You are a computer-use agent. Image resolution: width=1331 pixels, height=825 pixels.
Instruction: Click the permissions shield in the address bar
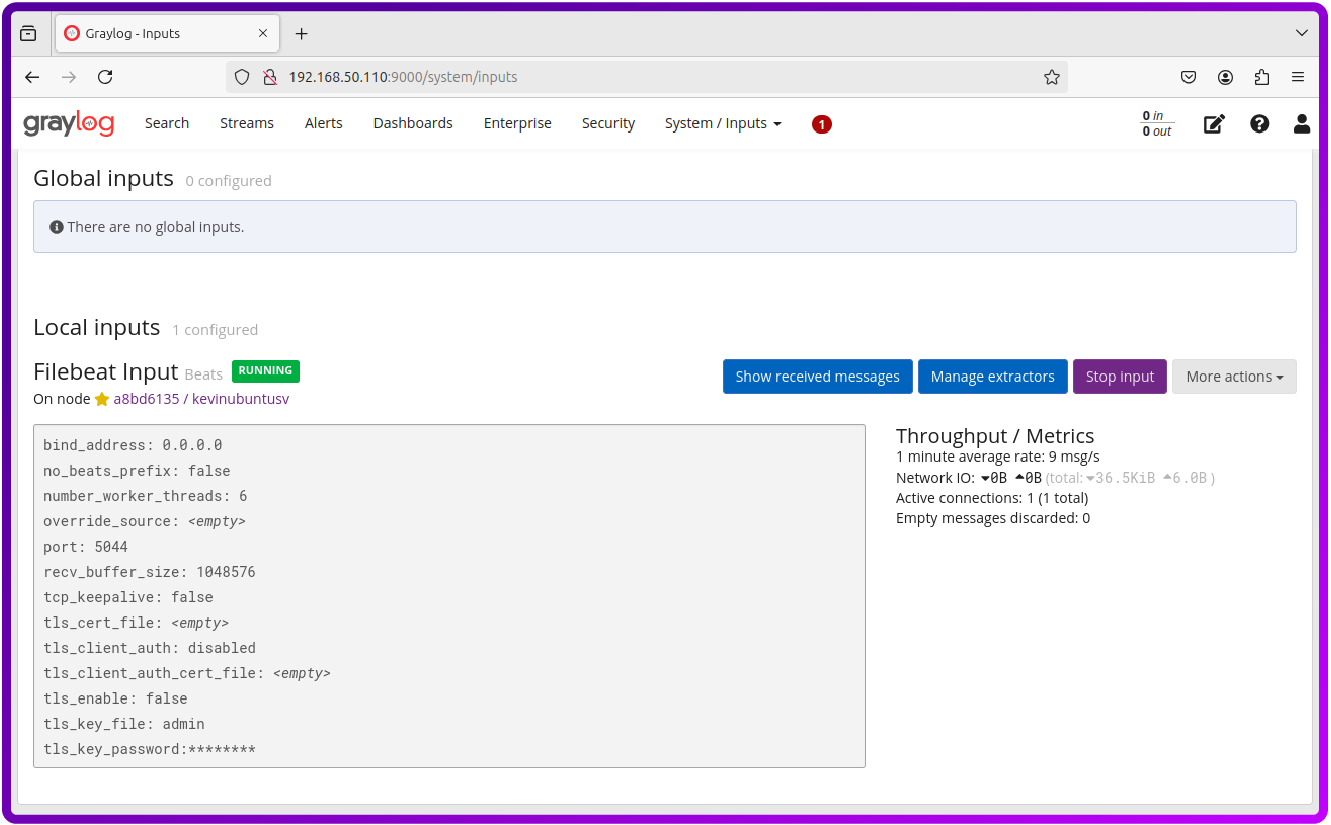pyautogui.click(x=241, y=76)
